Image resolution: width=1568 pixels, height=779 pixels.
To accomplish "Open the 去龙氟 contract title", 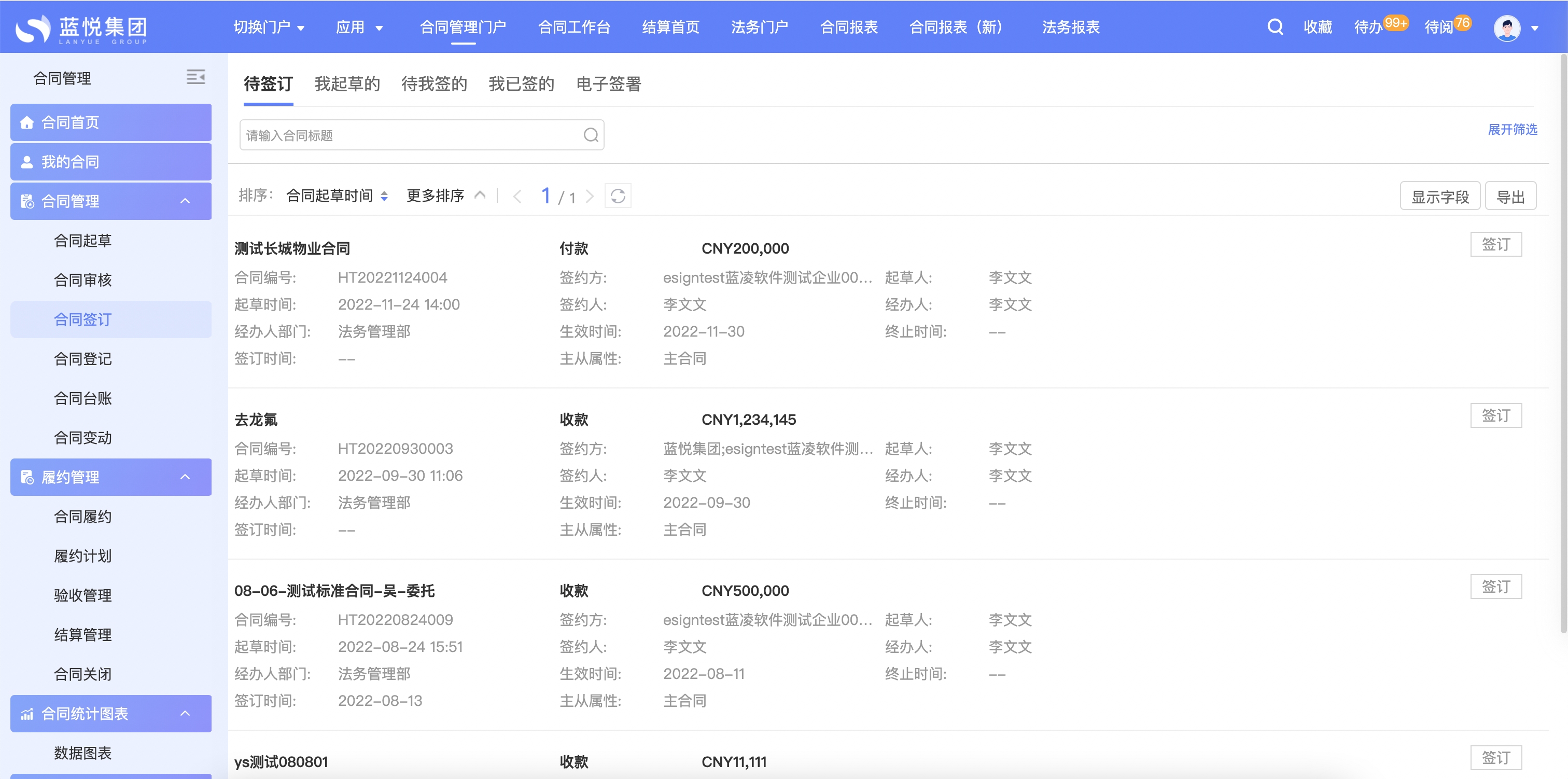I will click(x=256, y=420).
